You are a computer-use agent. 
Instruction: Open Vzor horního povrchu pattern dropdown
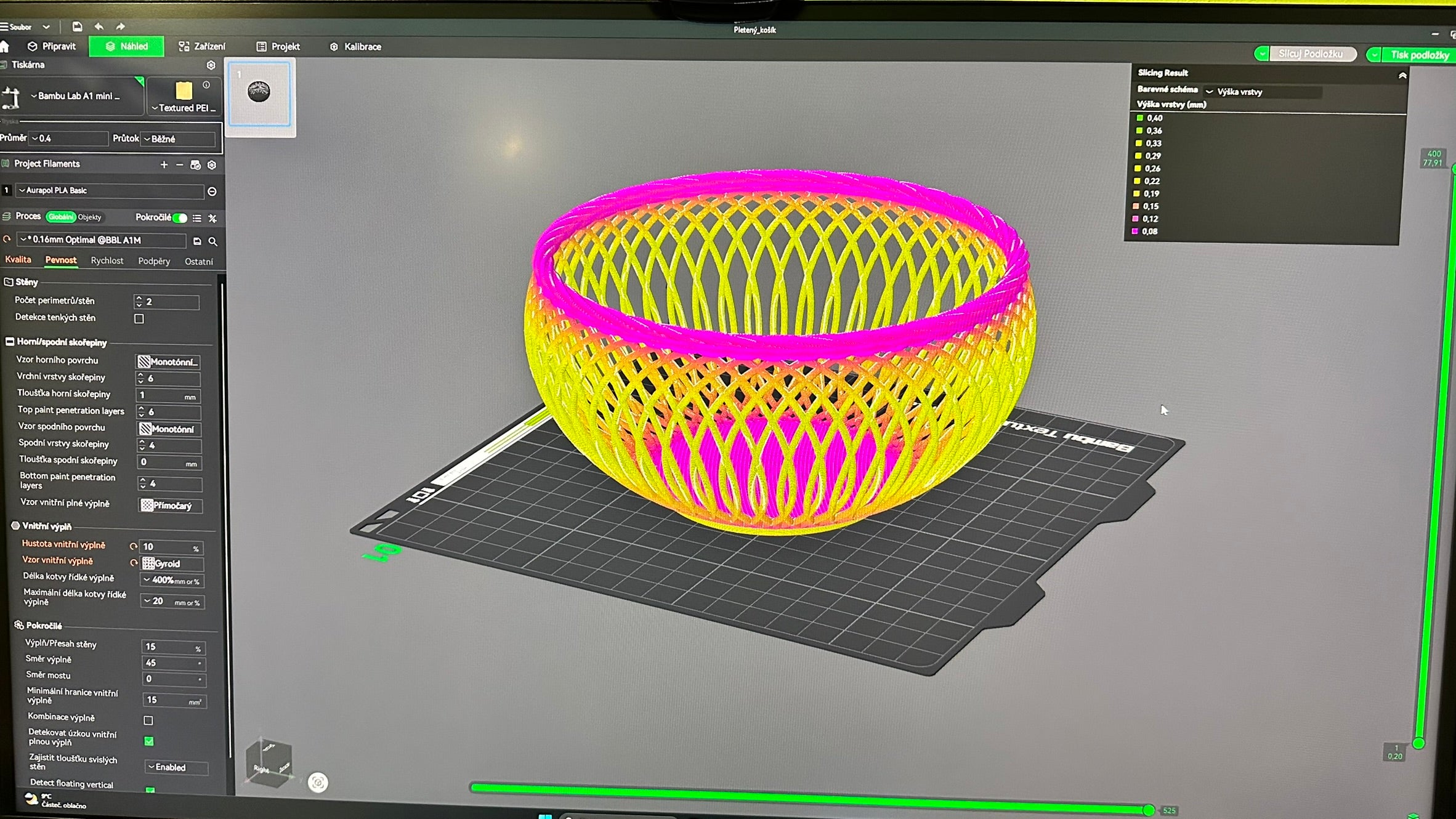click(x=168, y=361)
